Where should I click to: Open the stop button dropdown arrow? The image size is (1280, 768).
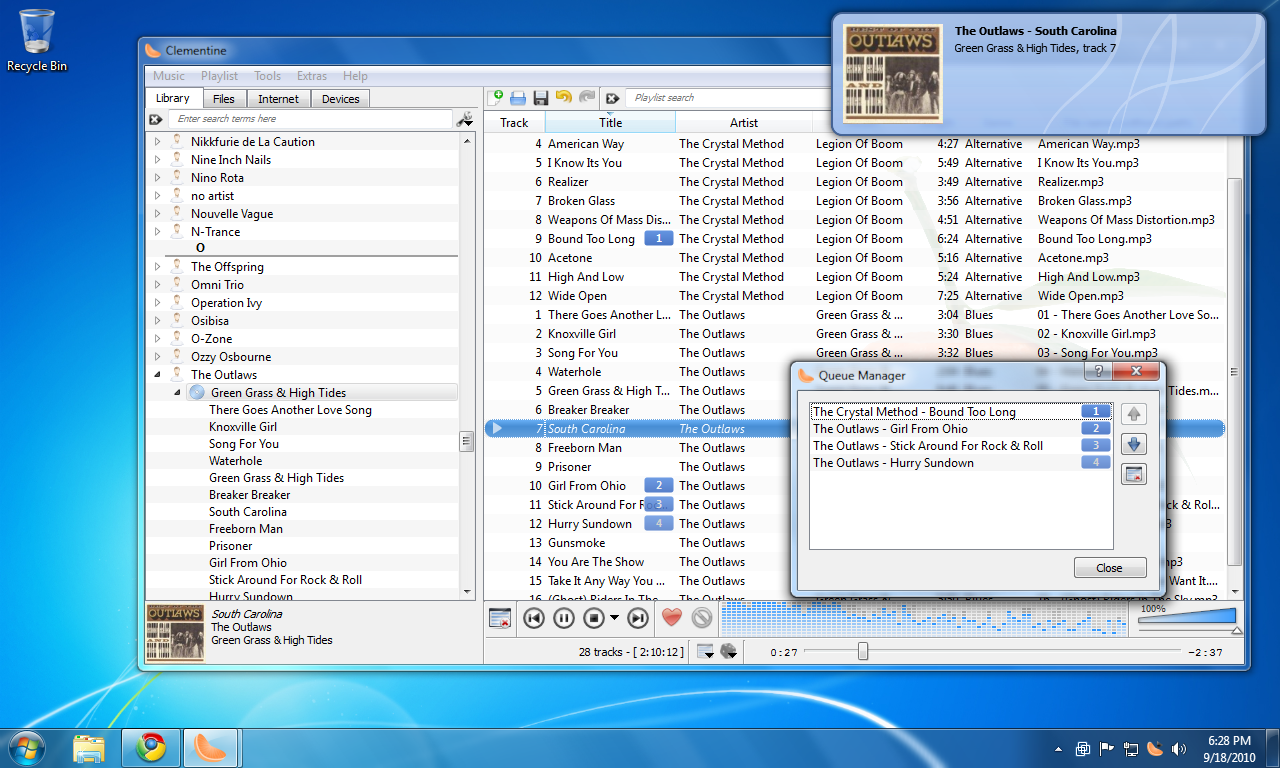pos(614,618)
